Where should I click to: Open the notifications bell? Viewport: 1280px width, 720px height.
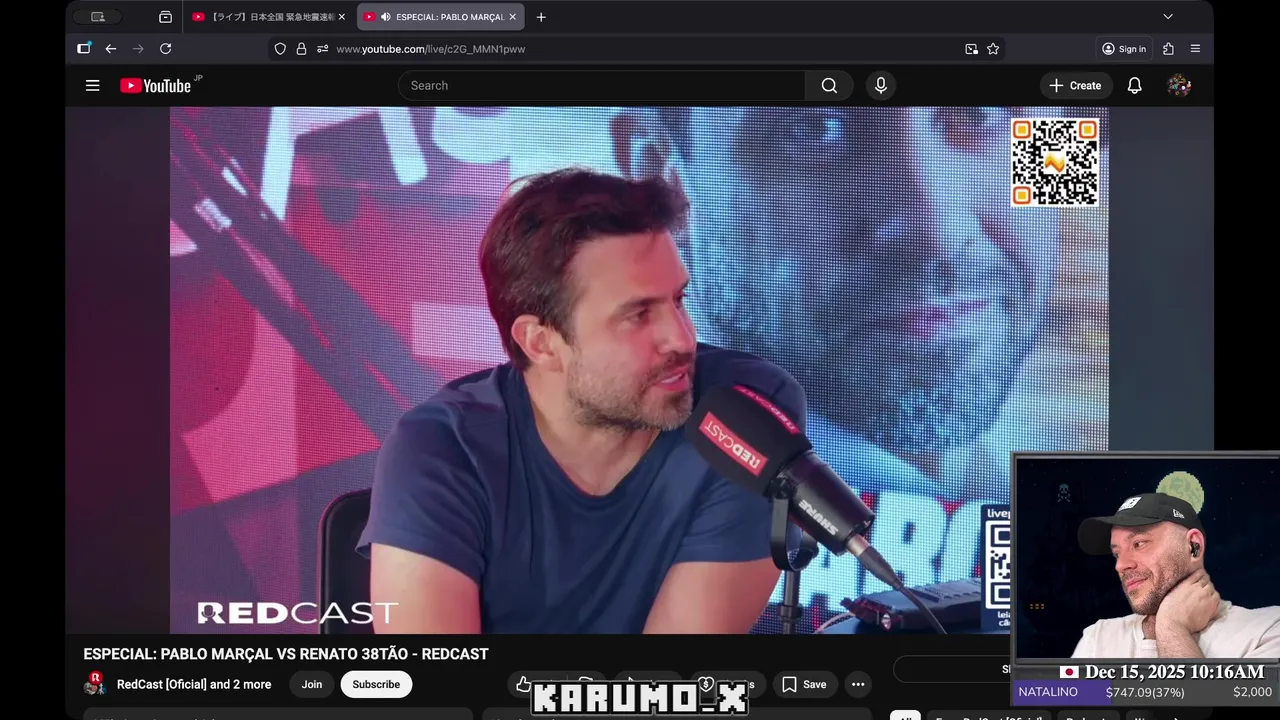1134,86
